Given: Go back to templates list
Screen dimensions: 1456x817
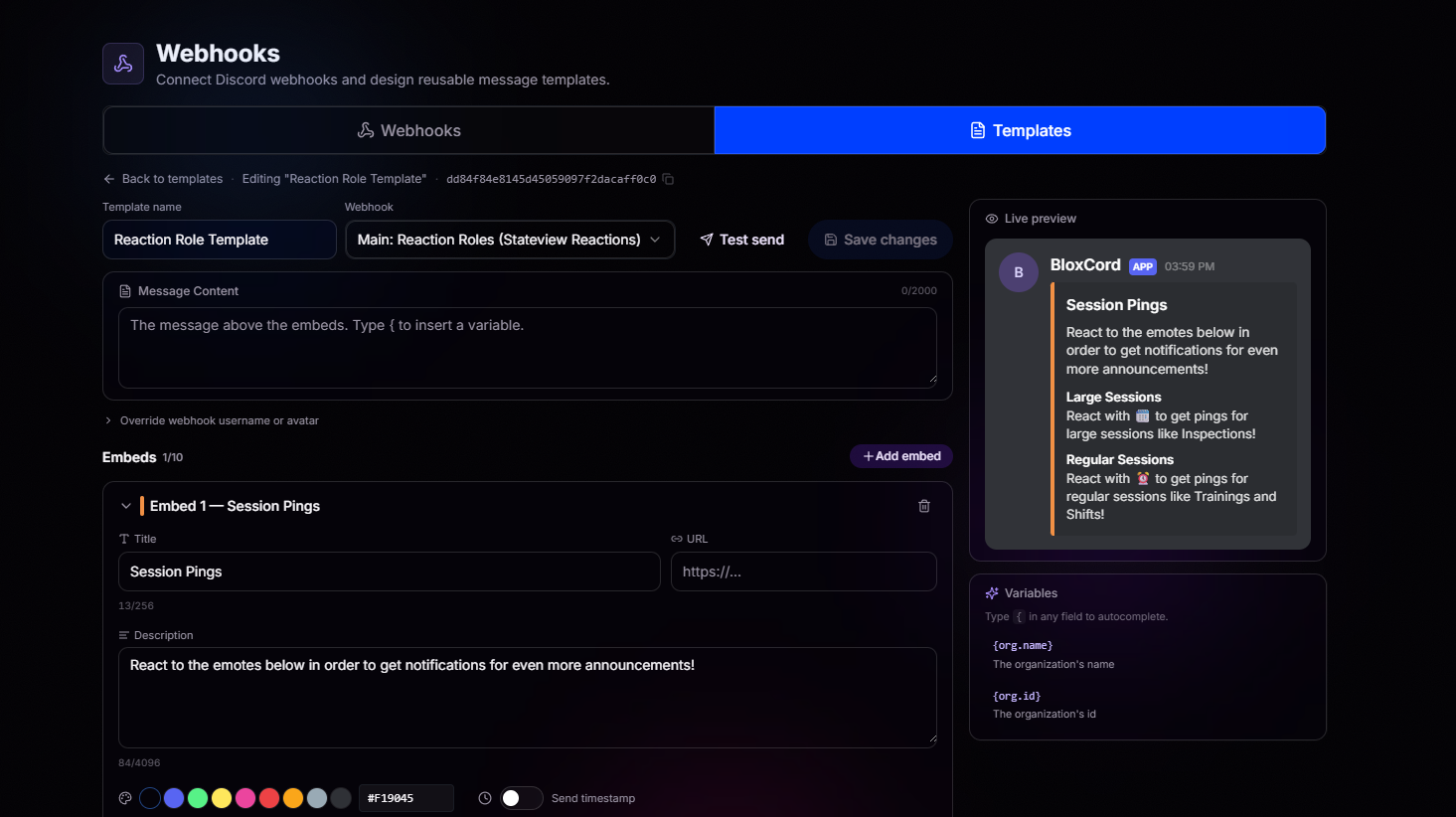Looking at the screenshot, I should [163, 179].
